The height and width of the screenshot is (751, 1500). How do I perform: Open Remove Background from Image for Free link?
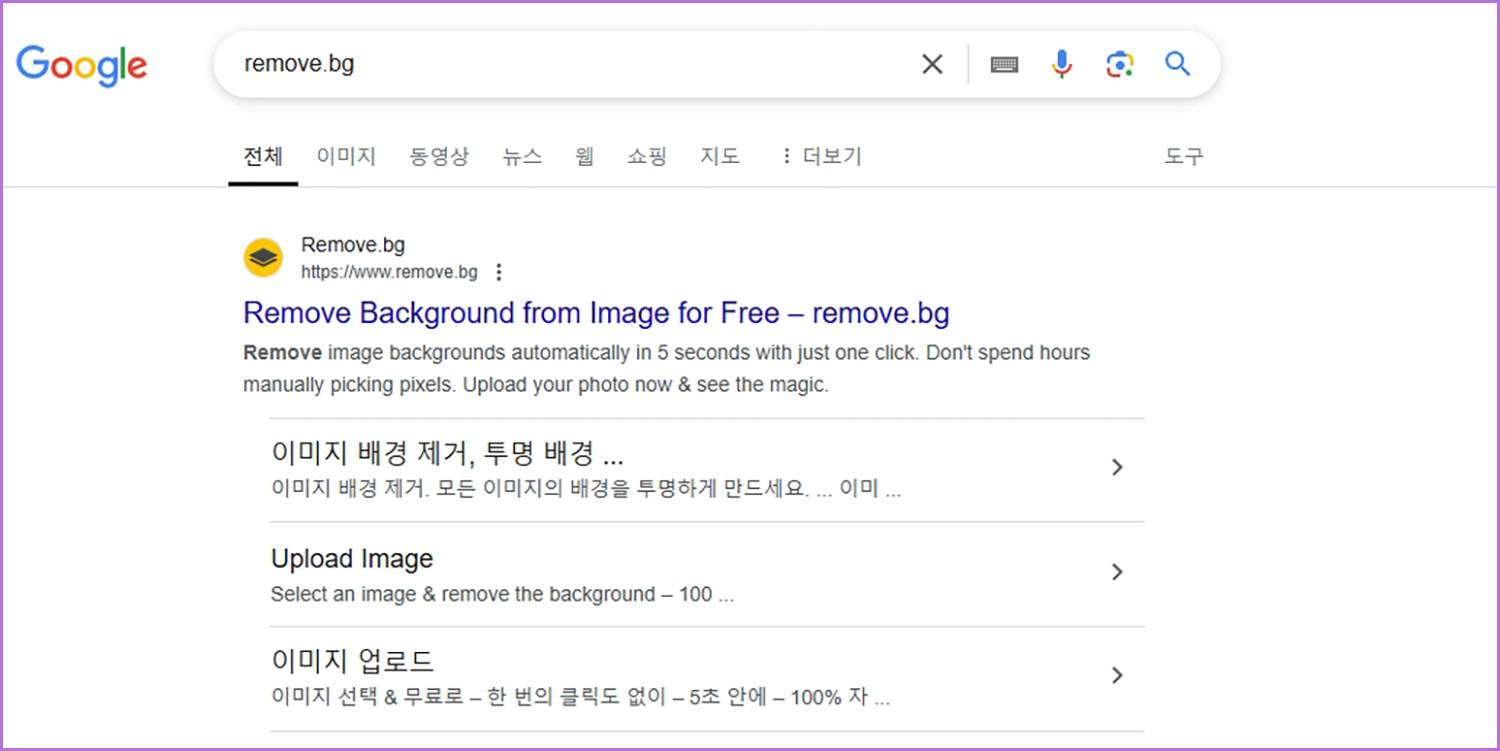[596, 313]
